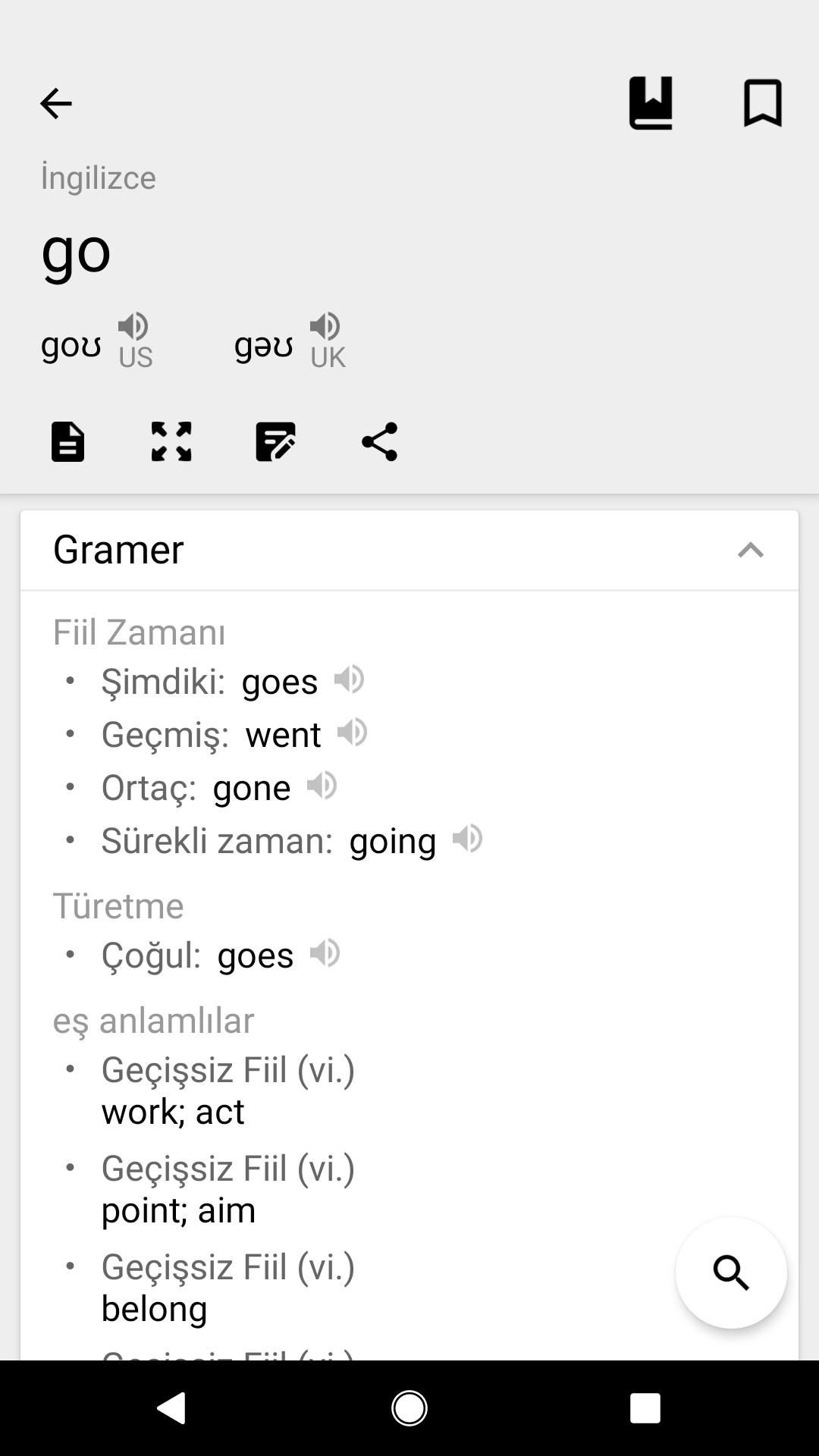Open the note editing icon
Viewport: 819px width, 1456px height.
[x=275, y=441]
